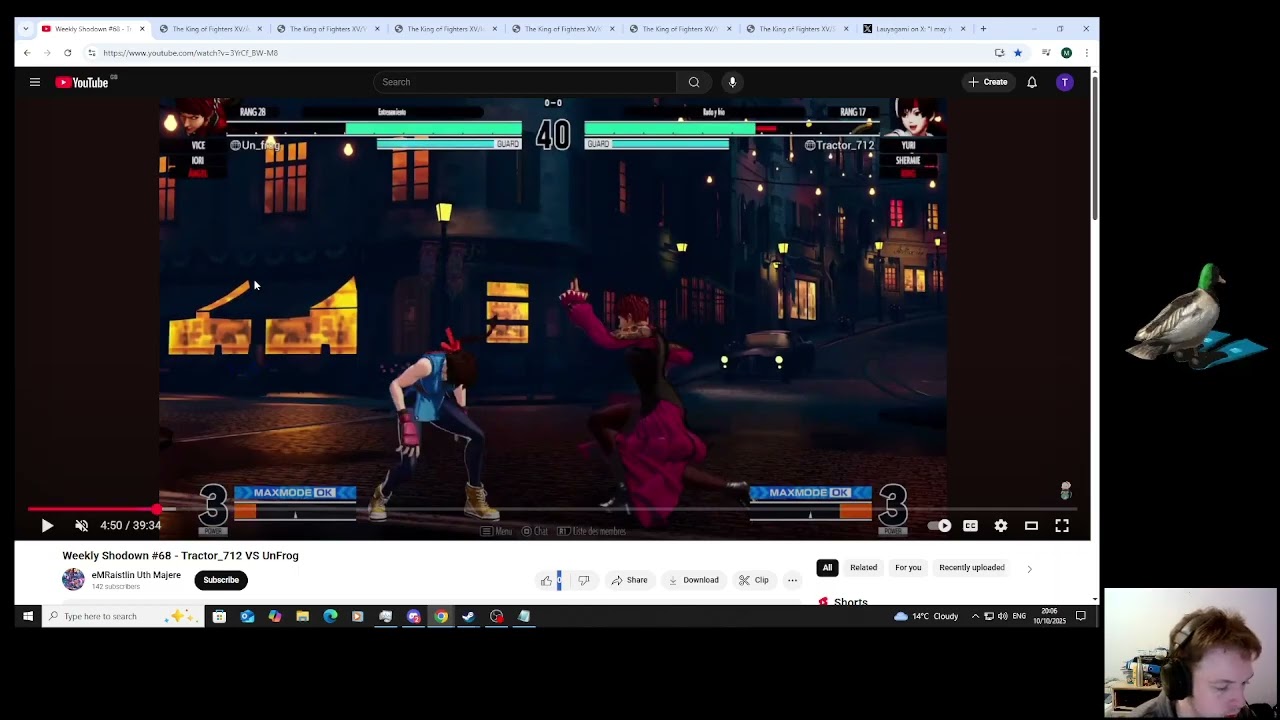Select the All filter chip
This screenshot has width=1280, height=720.
827,568
